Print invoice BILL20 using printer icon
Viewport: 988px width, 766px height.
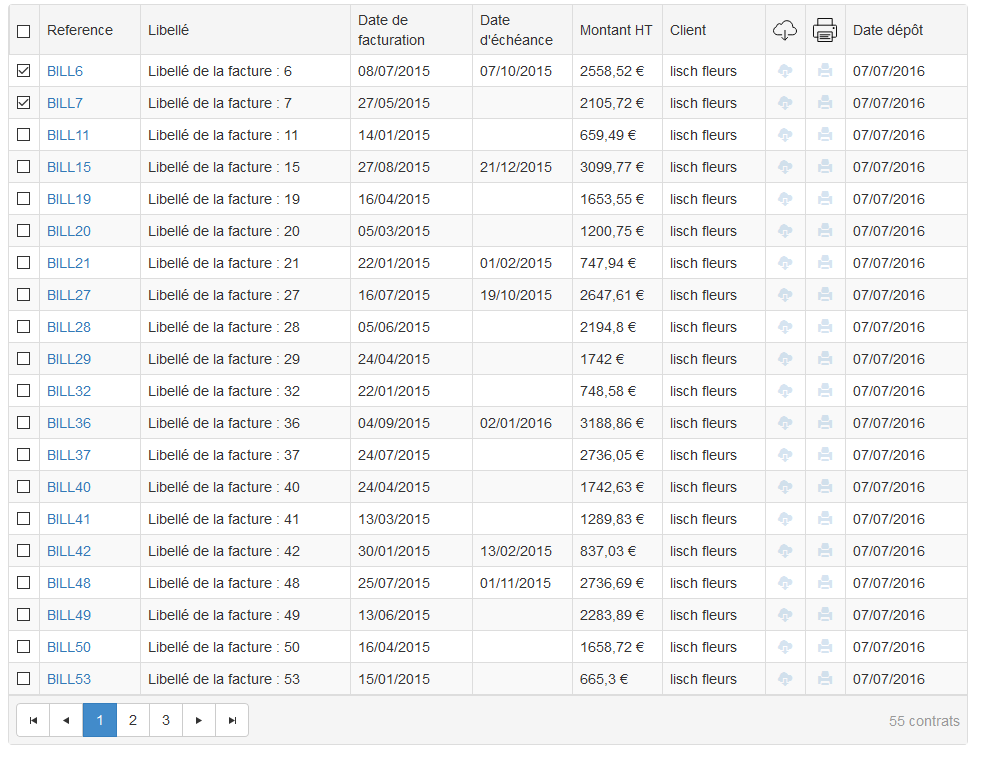[825, 231]
